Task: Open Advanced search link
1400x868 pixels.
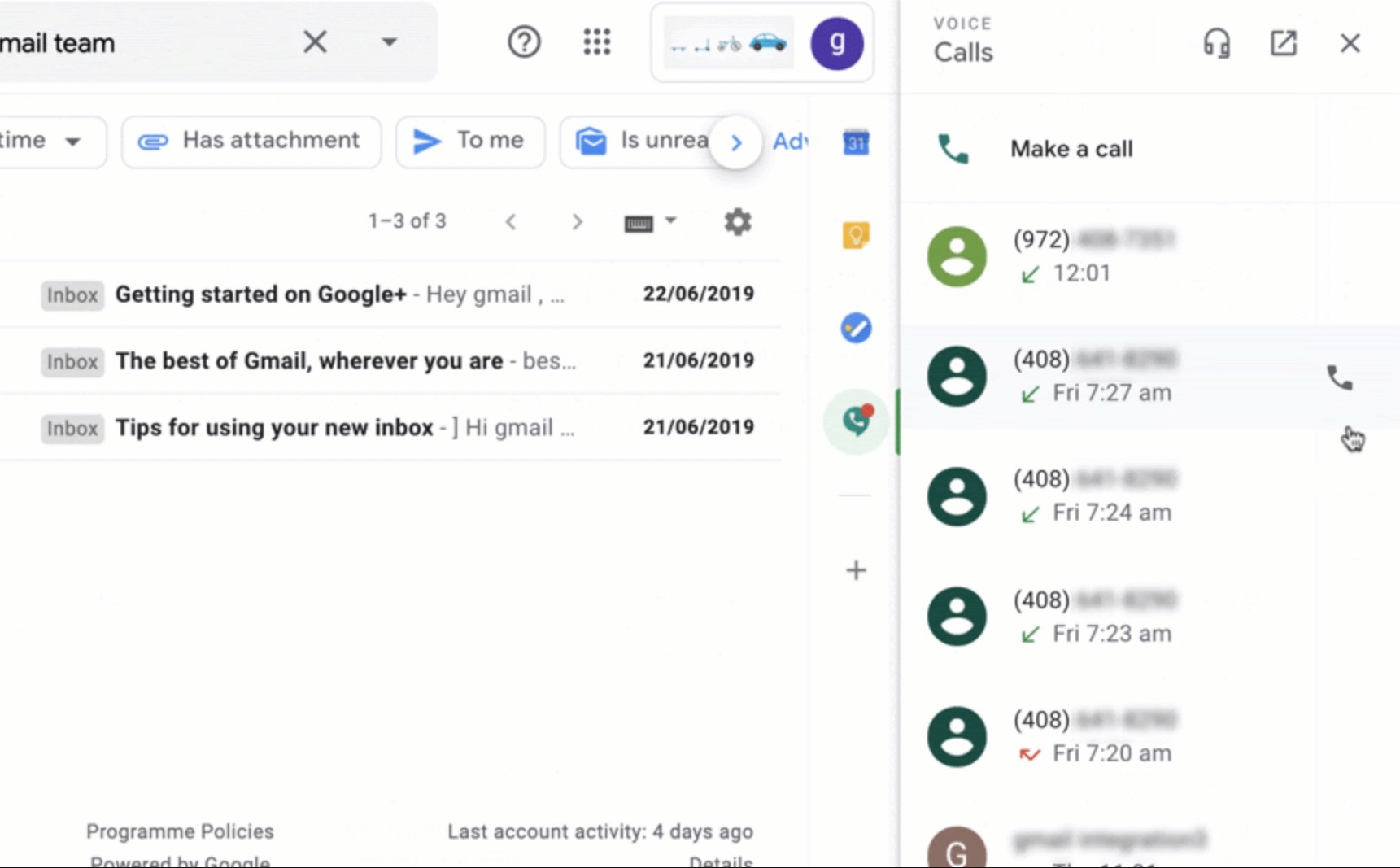Action: [790, 142]
